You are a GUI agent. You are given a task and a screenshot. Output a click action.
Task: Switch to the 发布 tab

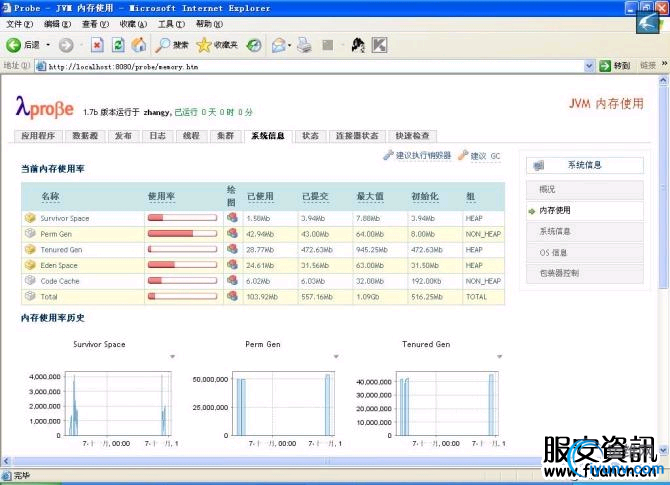point(123,136)
